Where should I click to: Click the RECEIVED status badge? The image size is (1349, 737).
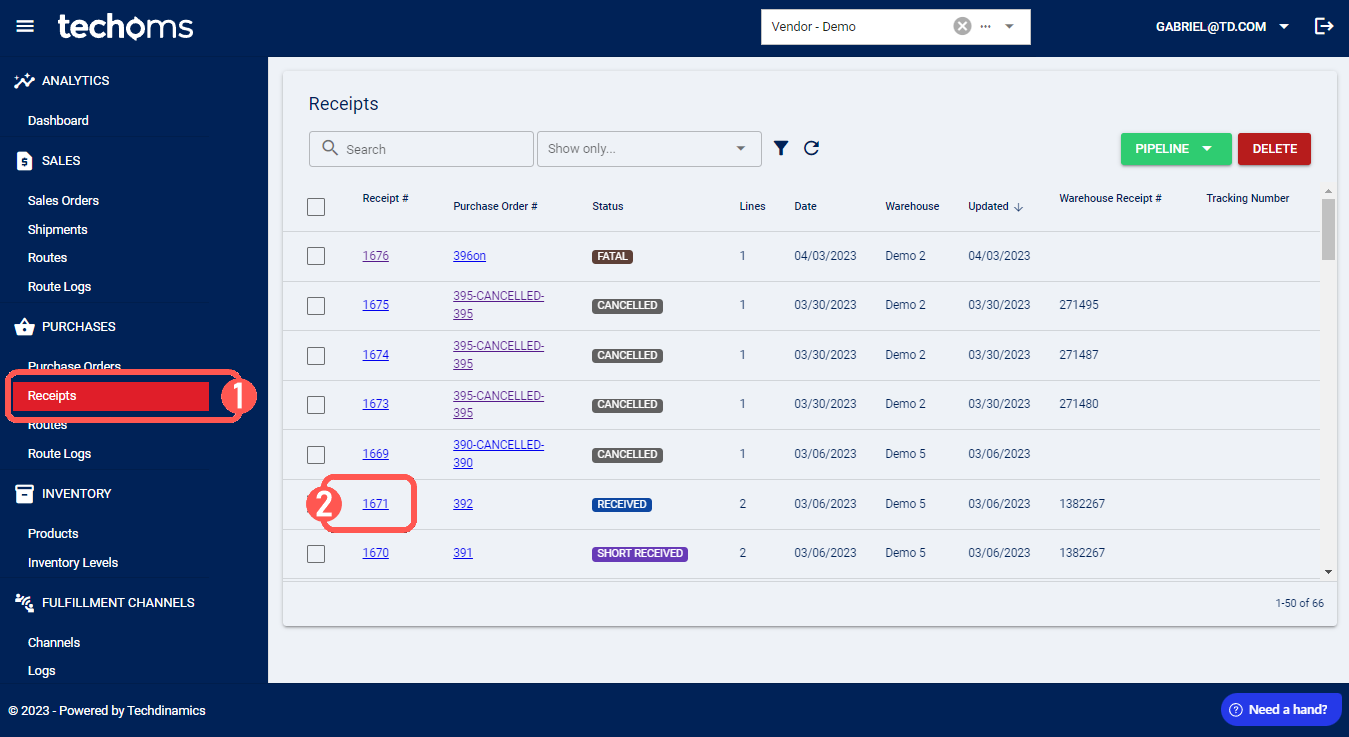coord(622,504)
